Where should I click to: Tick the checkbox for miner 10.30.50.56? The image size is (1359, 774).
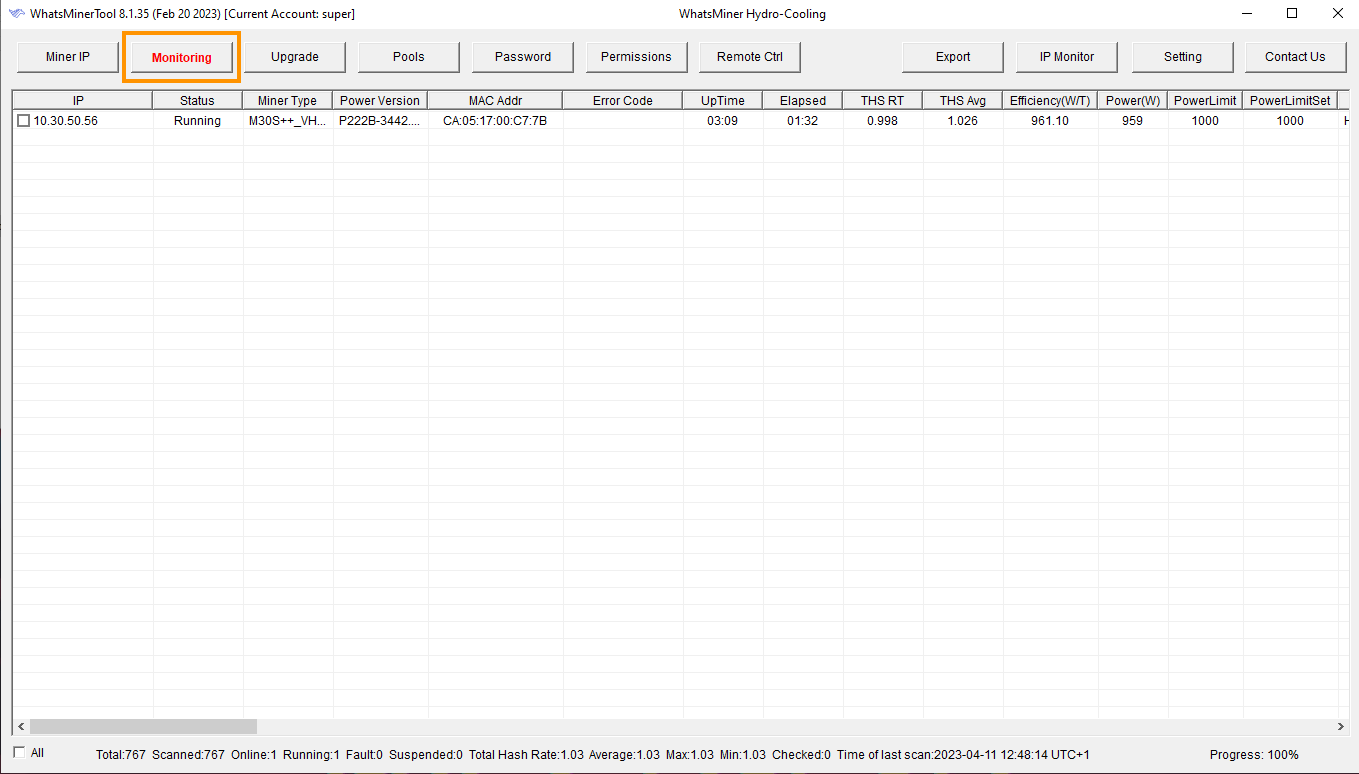coord(24,121)
